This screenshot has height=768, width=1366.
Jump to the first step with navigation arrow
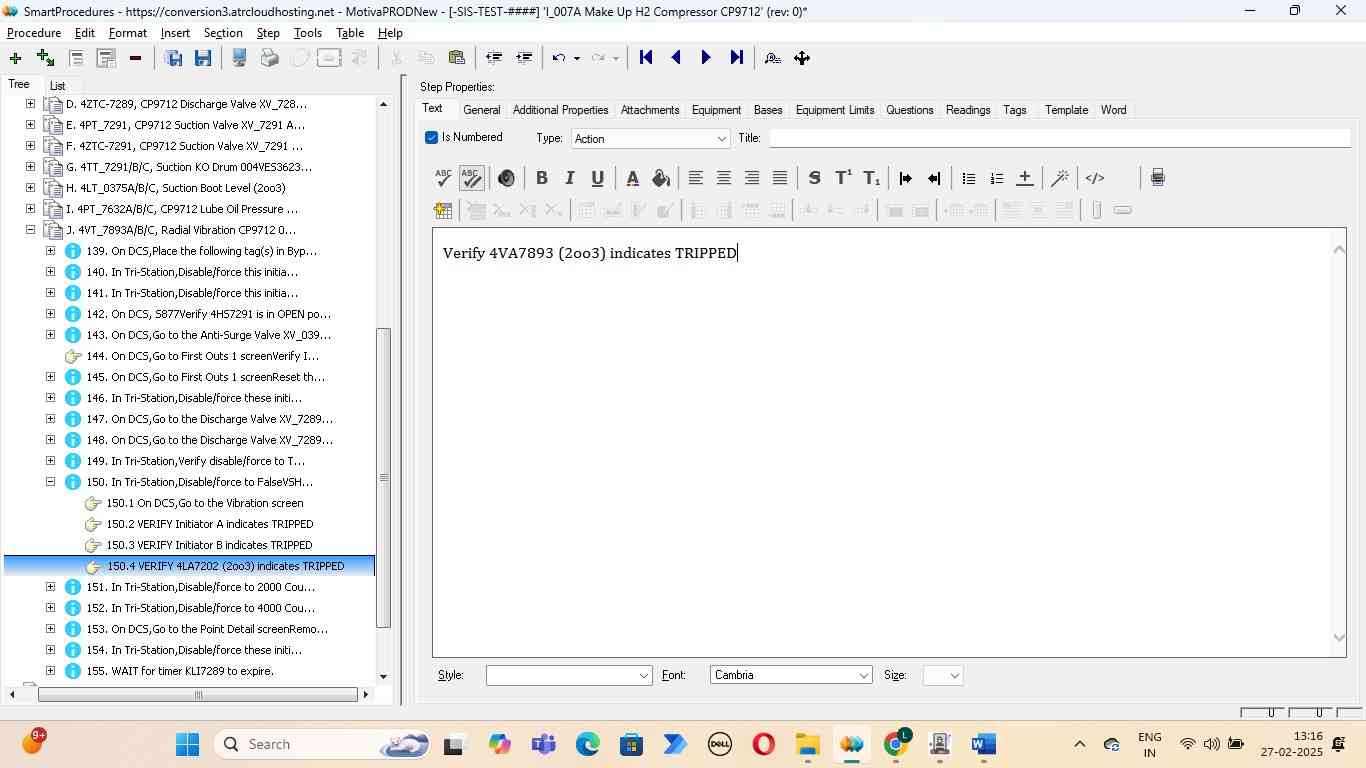(x=646, y=58)
